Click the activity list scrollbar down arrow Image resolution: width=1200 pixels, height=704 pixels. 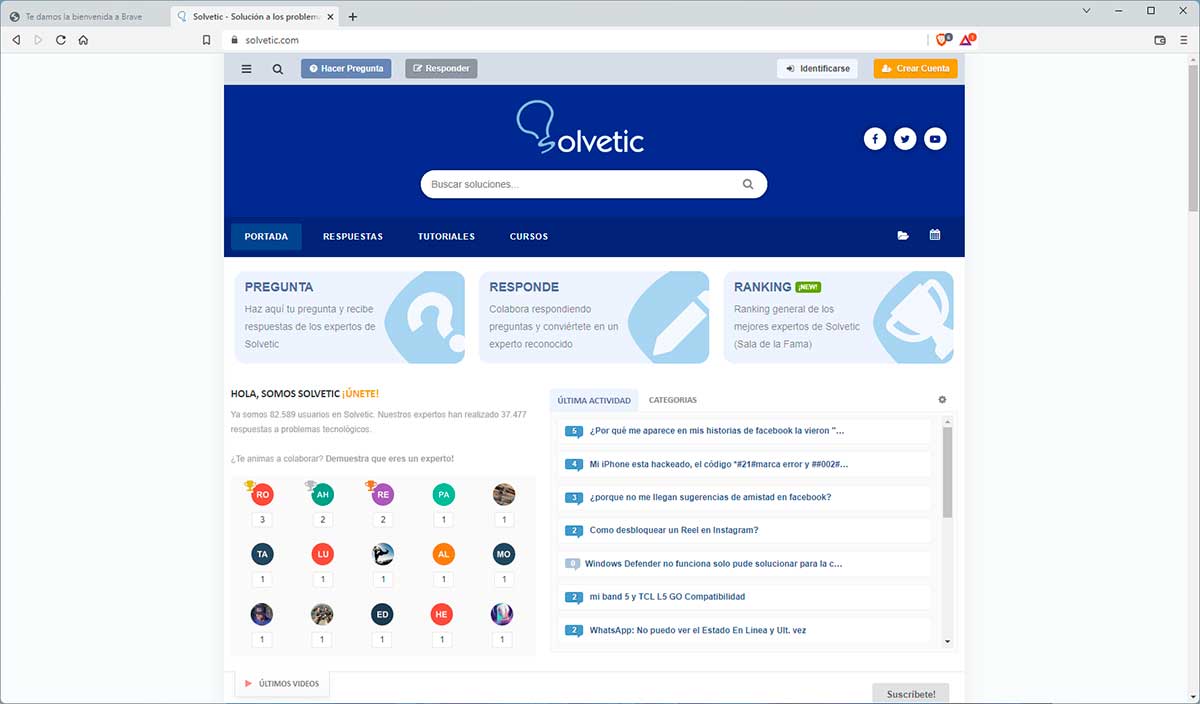(x=948, y=642)
